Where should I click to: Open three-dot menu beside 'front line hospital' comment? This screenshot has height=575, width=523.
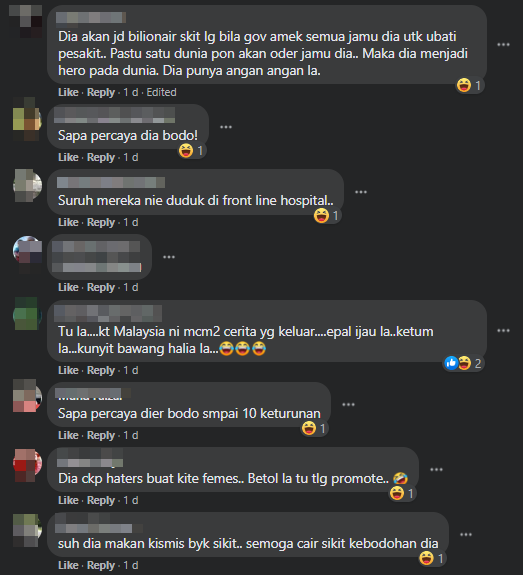point(361,192)
